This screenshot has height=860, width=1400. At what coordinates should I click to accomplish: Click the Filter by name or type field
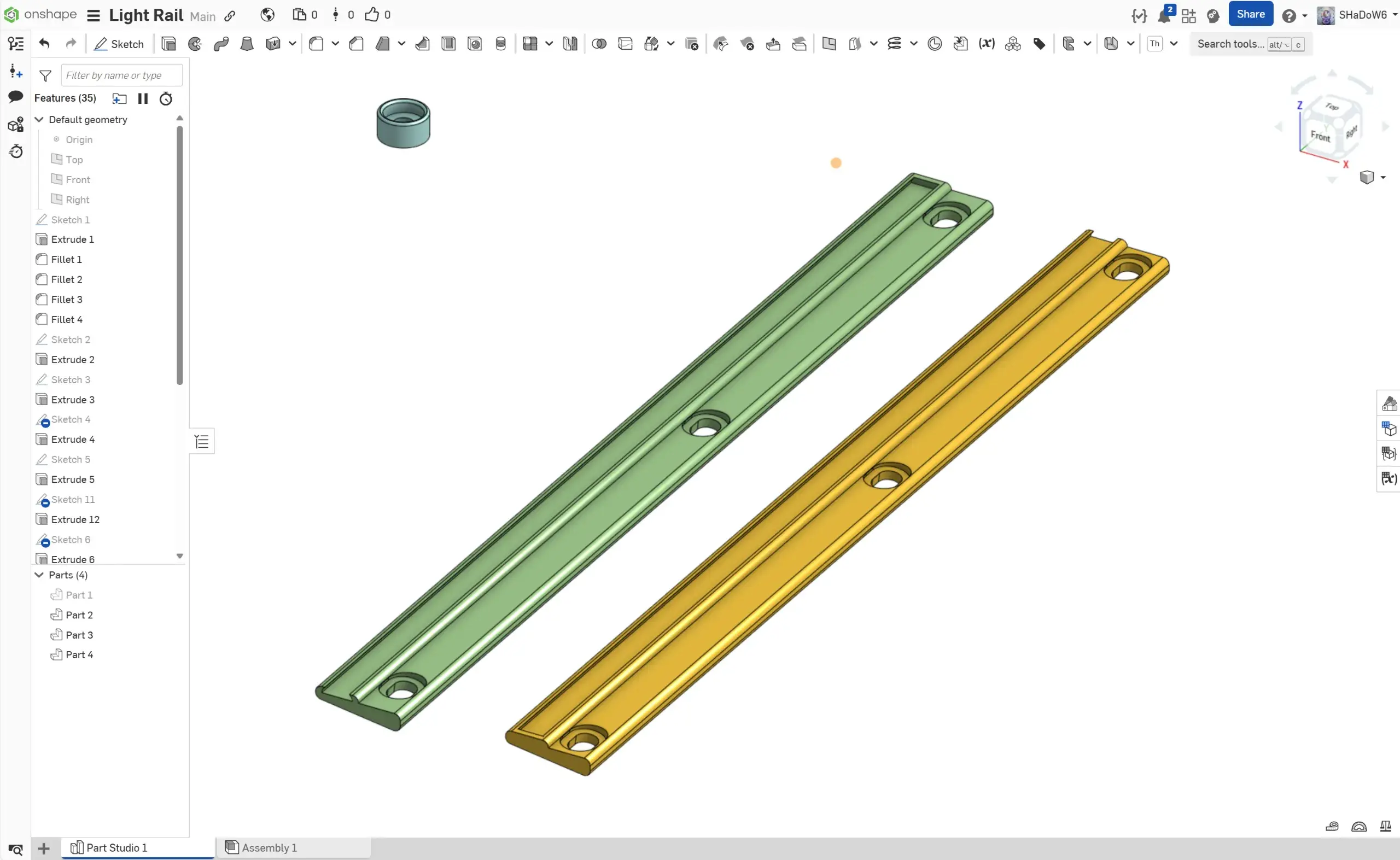point(121,74)
